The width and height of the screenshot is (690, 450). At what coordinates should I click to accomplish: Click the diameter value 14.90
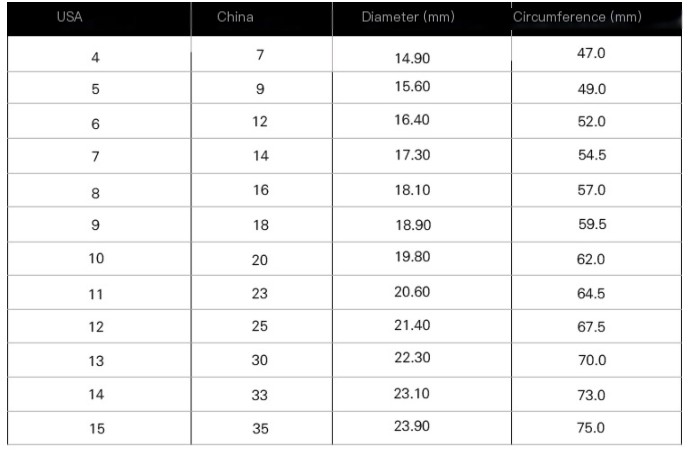pos(412,58)
